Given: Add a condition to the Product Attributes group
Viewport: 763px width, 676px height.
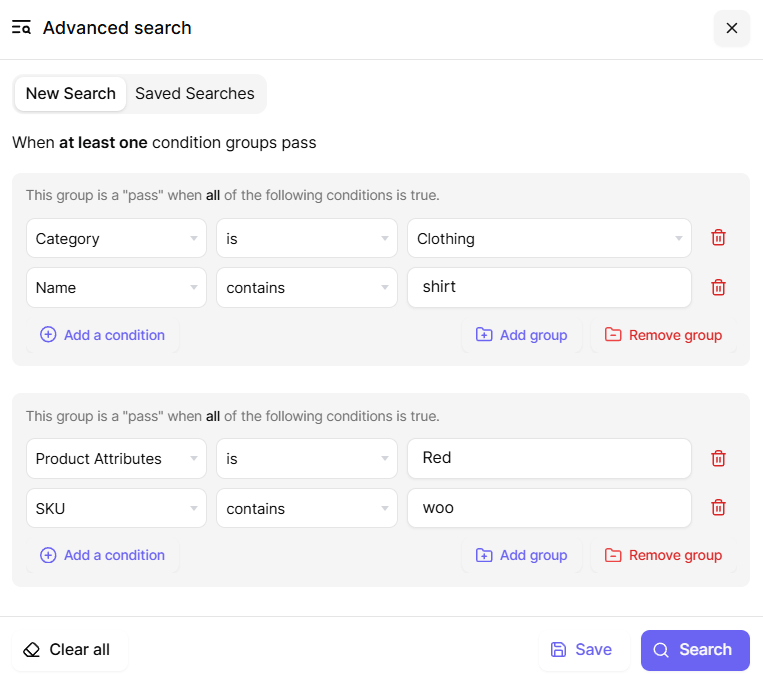Looking at the screenshot, I should [103, 555].
